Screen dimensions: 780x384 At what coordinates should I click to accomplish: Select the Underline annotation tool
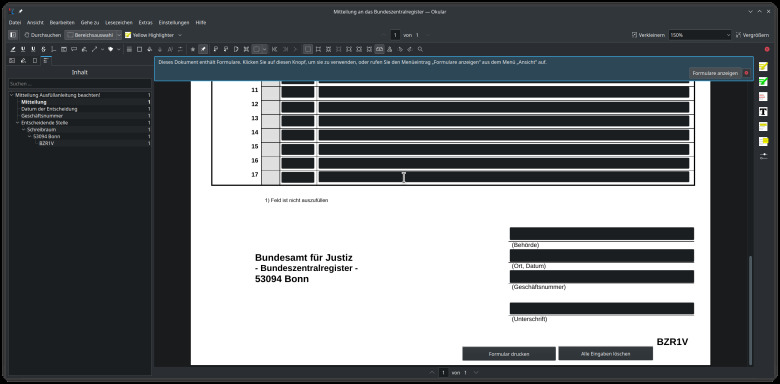(23, 49)
